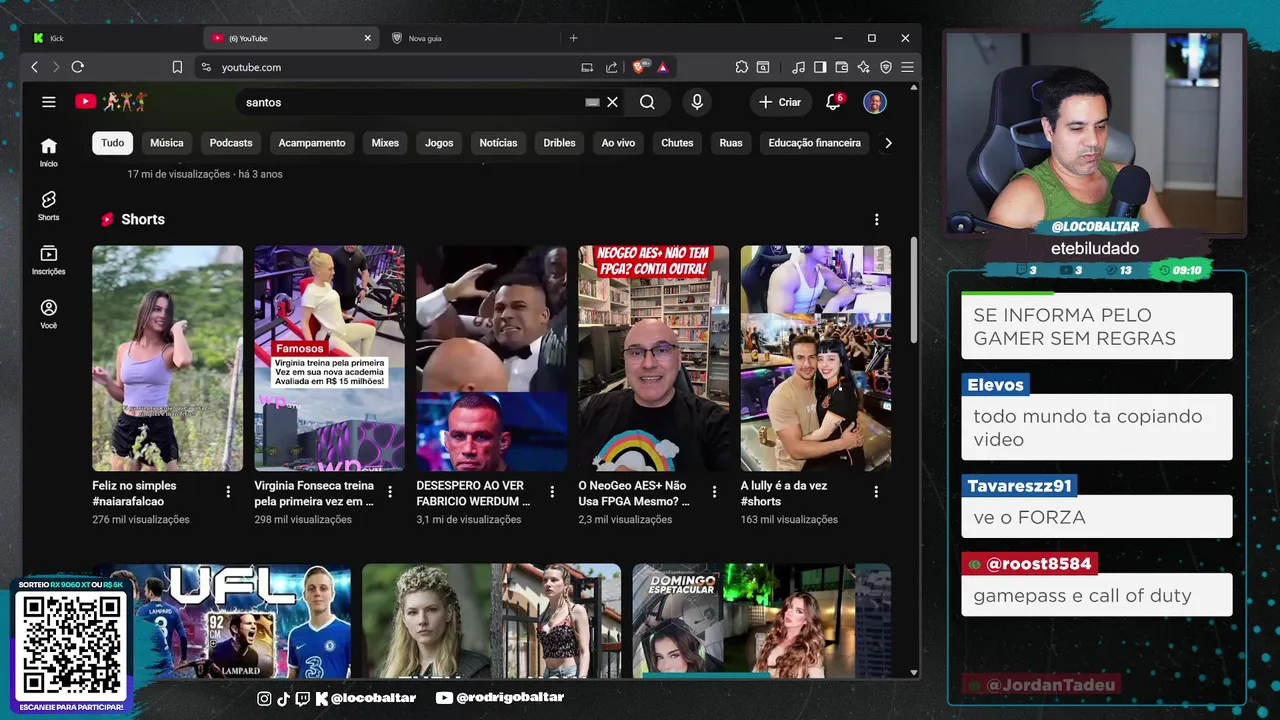
Task: Open the notifications bell
Action: [833, 102]
